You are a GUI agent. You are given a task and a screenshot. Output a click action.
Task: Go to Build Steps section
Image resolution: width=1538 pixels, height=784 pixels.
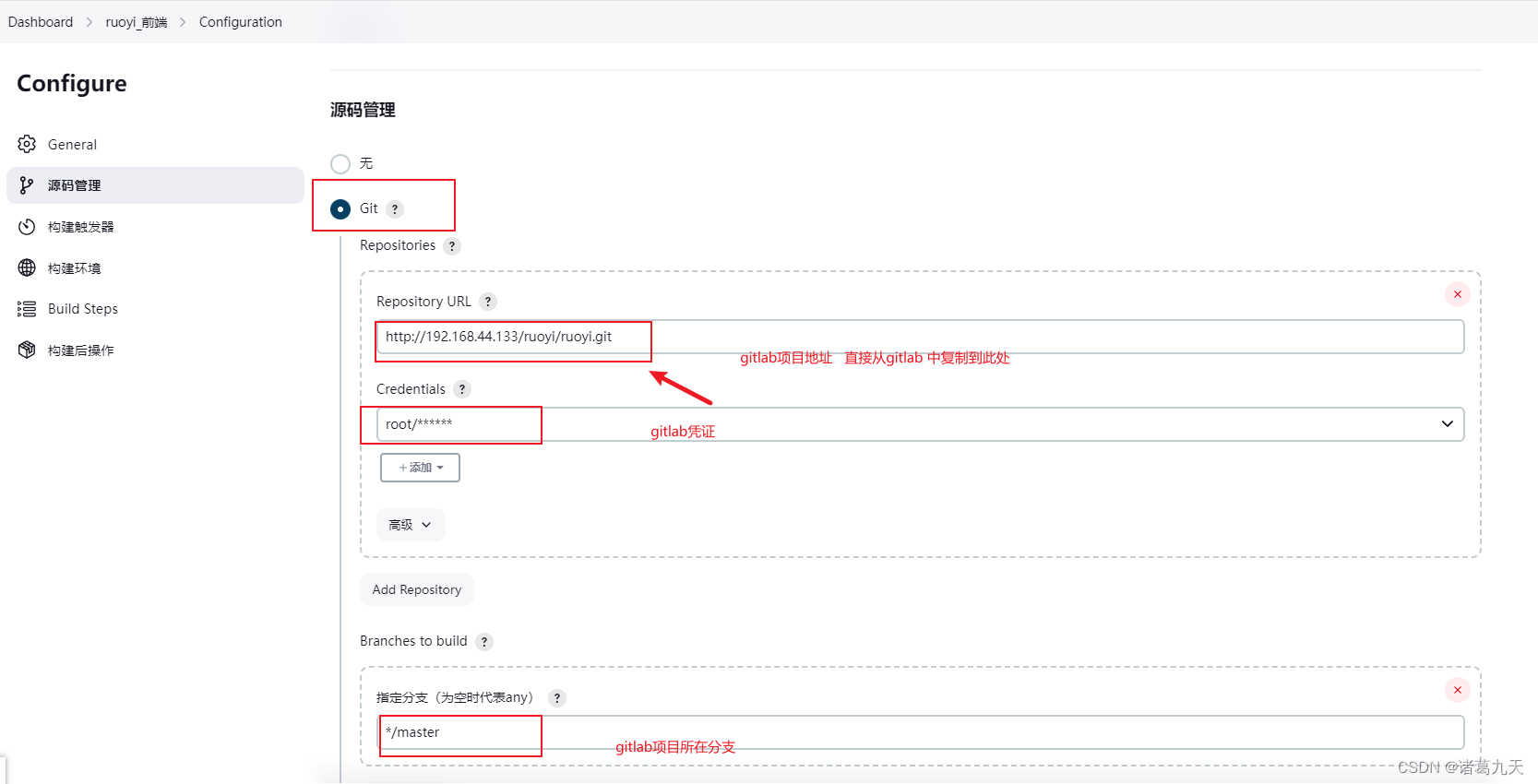(155, 309)
